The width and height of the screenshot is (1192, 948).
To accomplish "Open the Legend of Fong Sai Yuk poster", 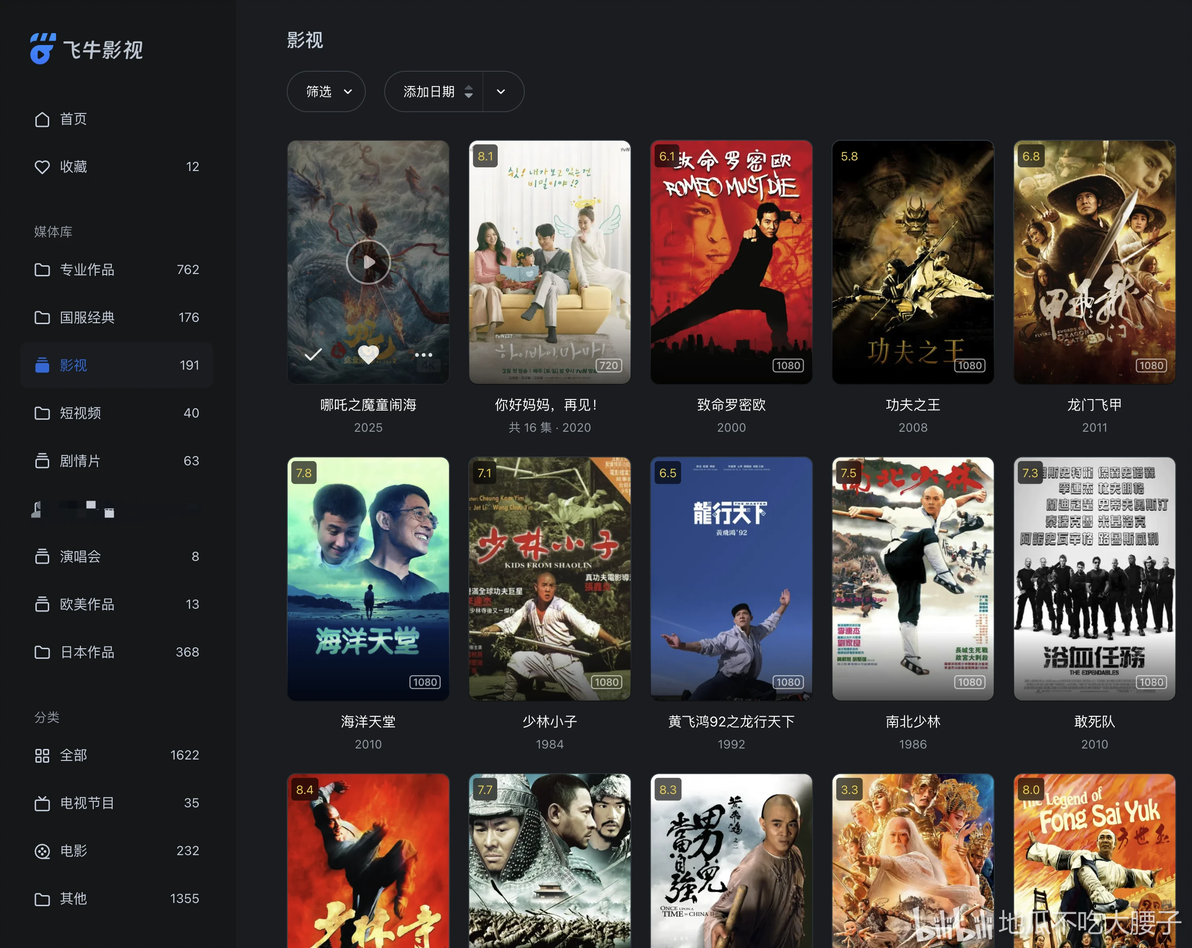I will (1095, 861).
